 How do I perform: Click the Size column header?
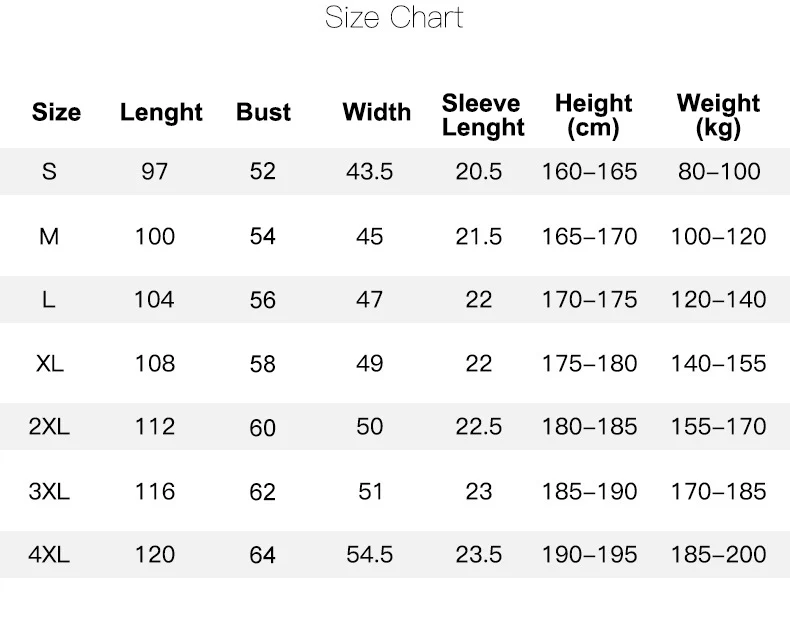coord(56,112)
